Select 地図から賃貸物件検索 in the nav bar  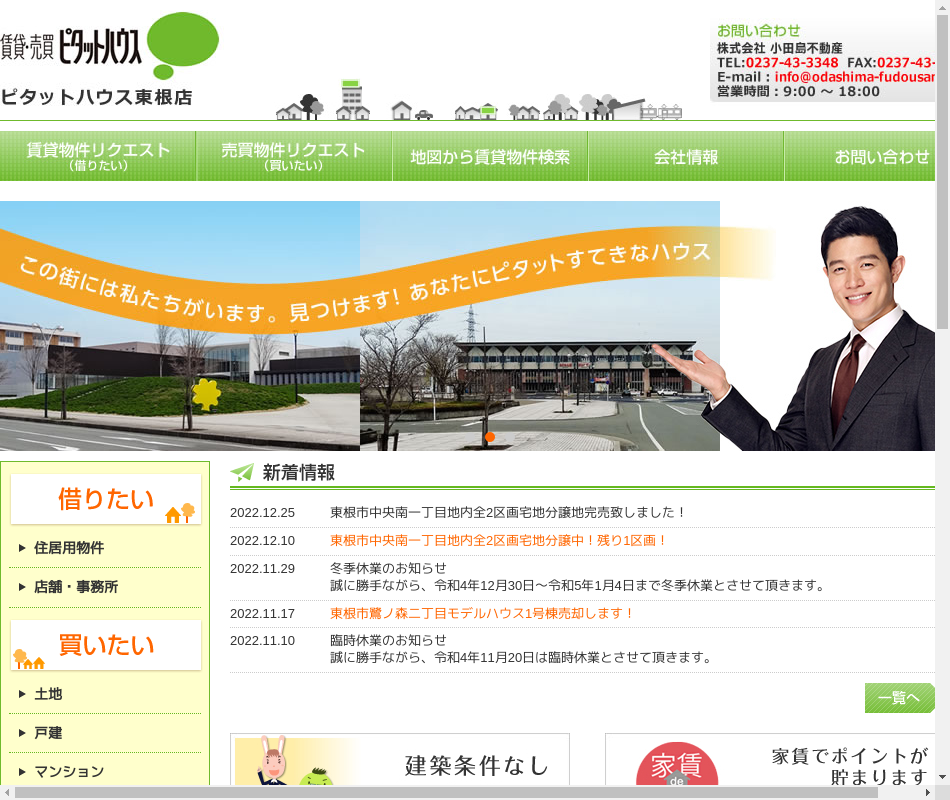pyautogui.click(x=490, y=157)
